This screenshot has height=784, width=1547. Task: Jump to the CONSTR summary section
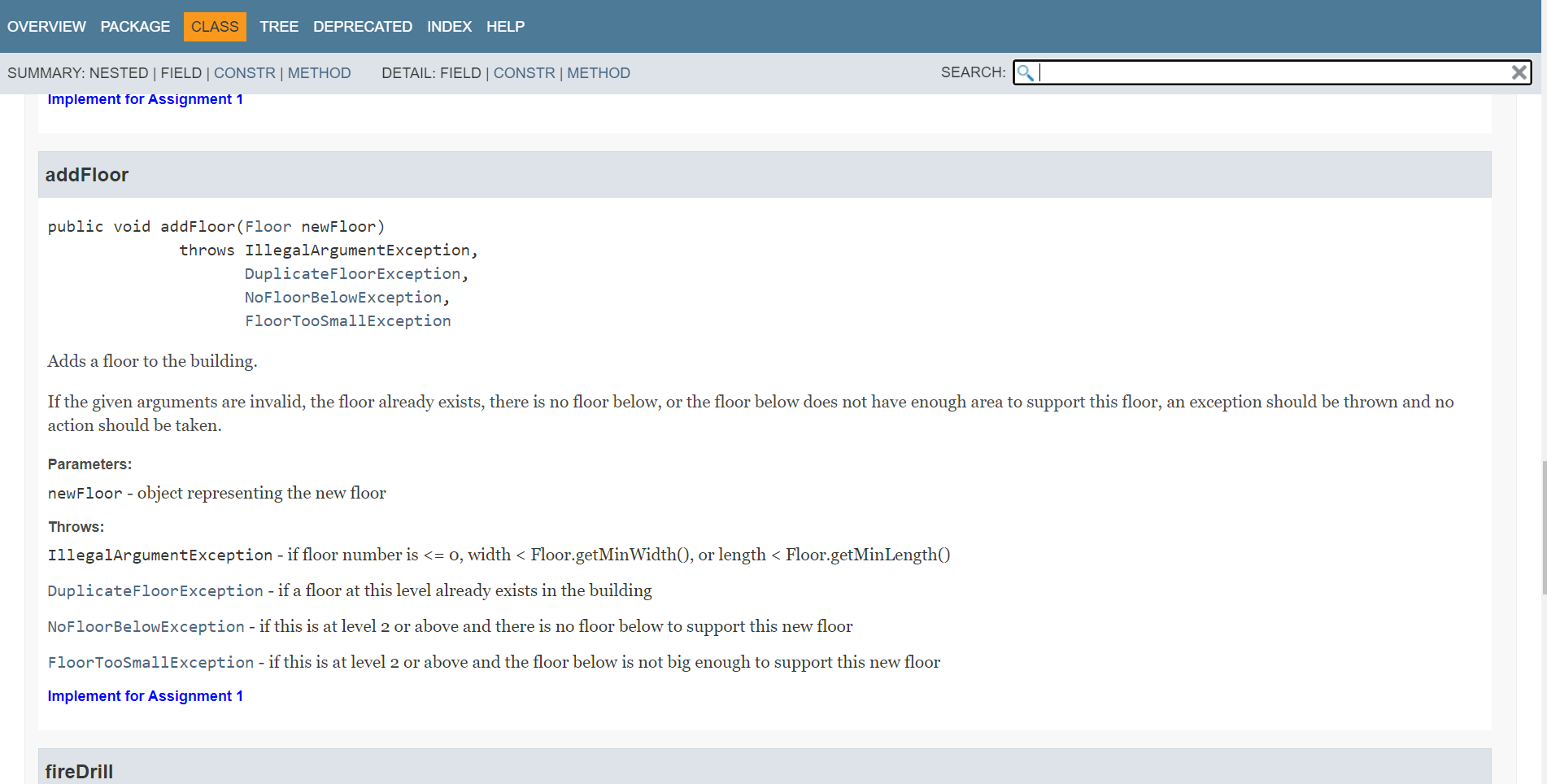[245, 72]
